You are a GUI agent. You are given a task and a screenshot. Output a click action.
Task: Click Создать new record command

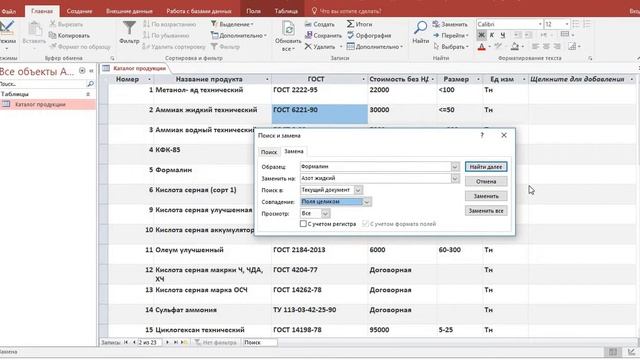320,24
